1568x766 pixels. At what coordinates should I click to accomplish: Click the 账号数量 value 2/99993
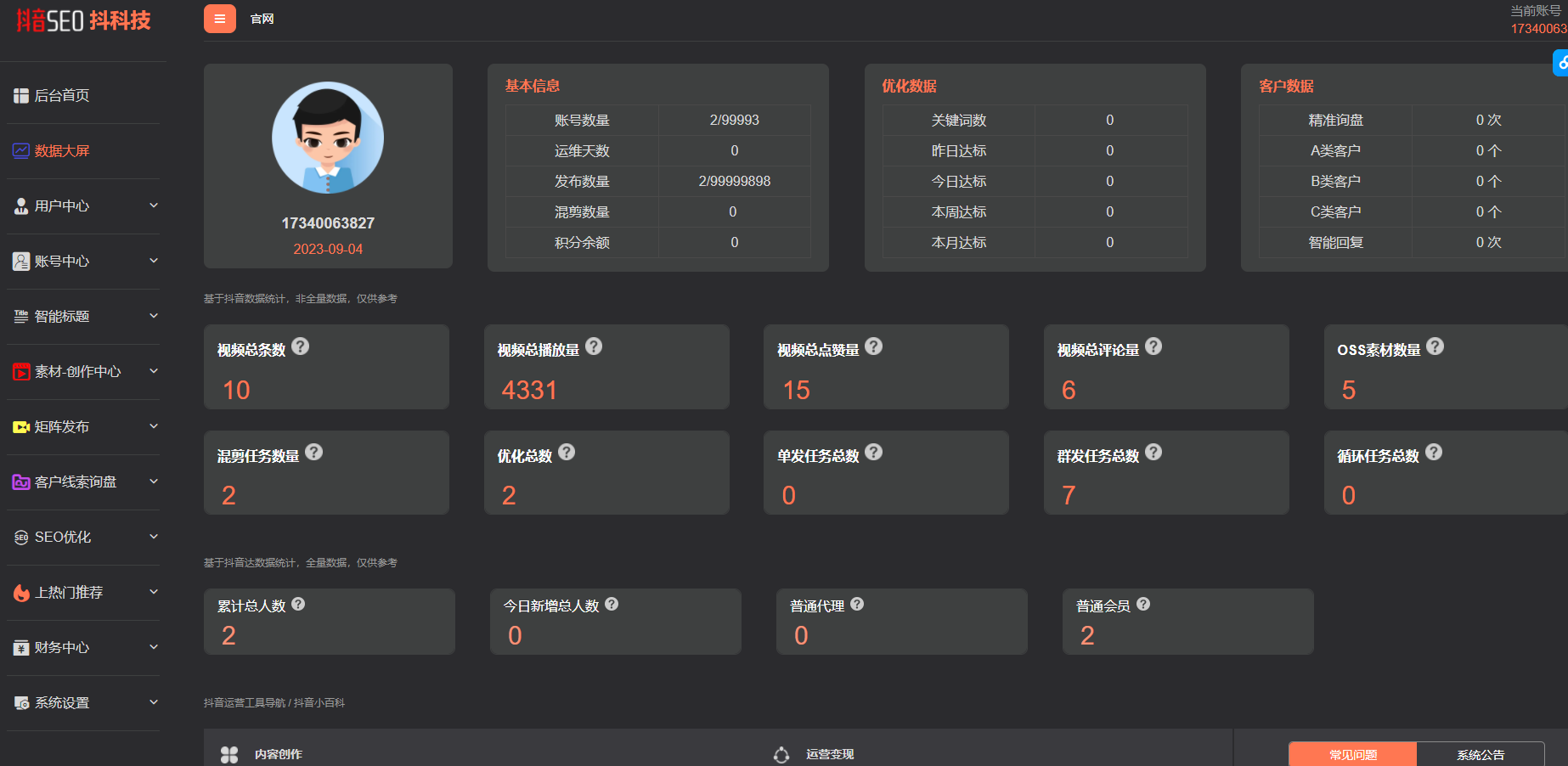735,121
